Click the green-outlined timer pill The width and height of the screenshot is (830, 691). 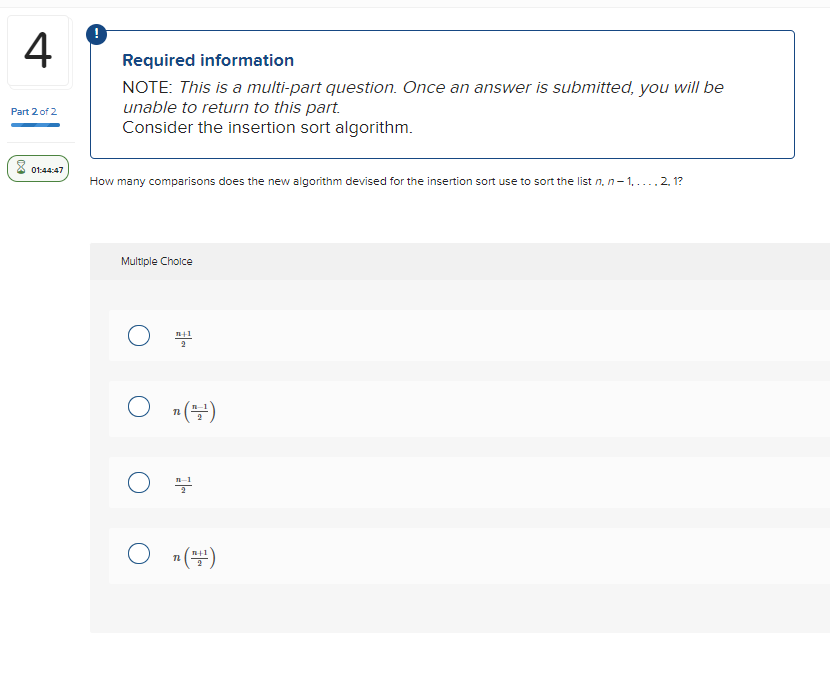click(37, 168)
